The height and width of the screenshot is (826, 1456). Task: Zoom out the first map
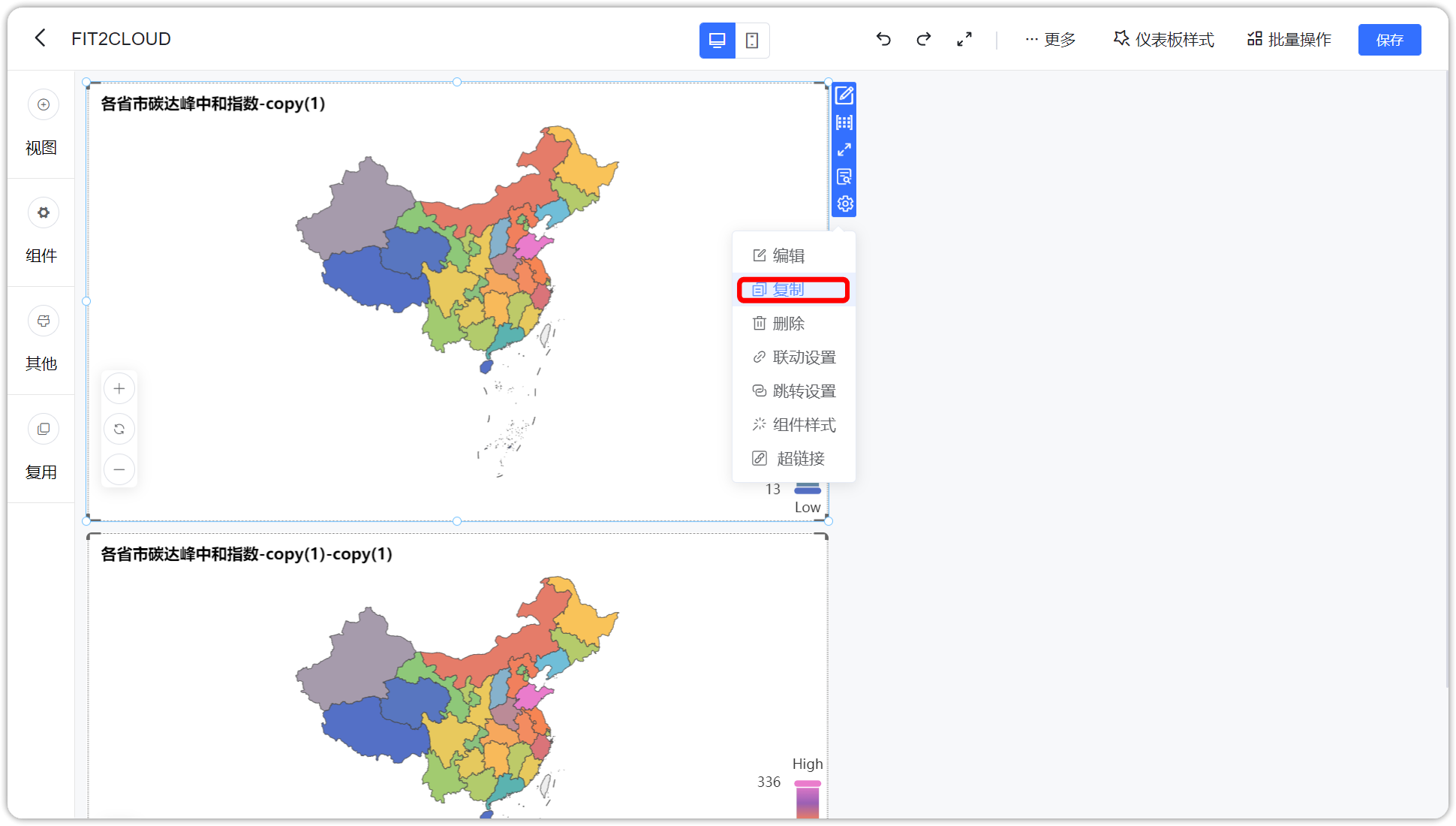pyautogui.click(x=119, y=469)
